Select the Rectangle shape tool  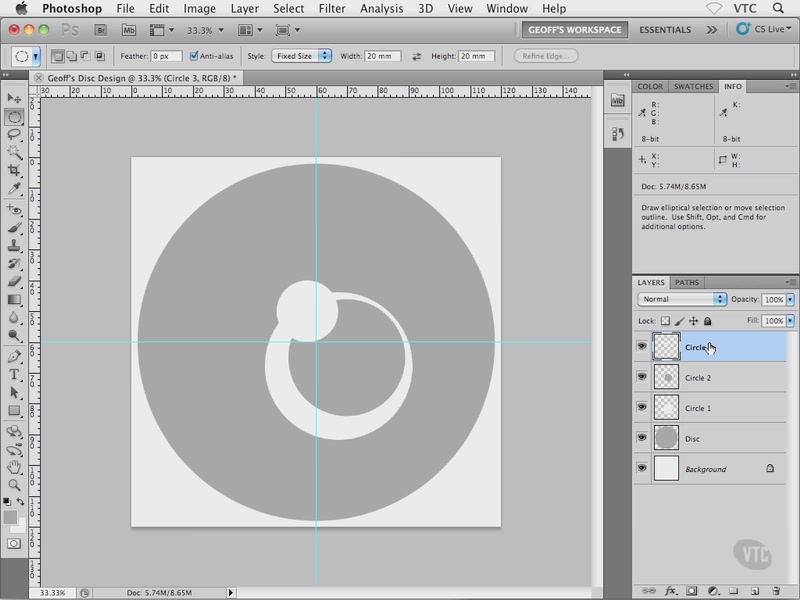pyautogui.click(x=14, y=410)
